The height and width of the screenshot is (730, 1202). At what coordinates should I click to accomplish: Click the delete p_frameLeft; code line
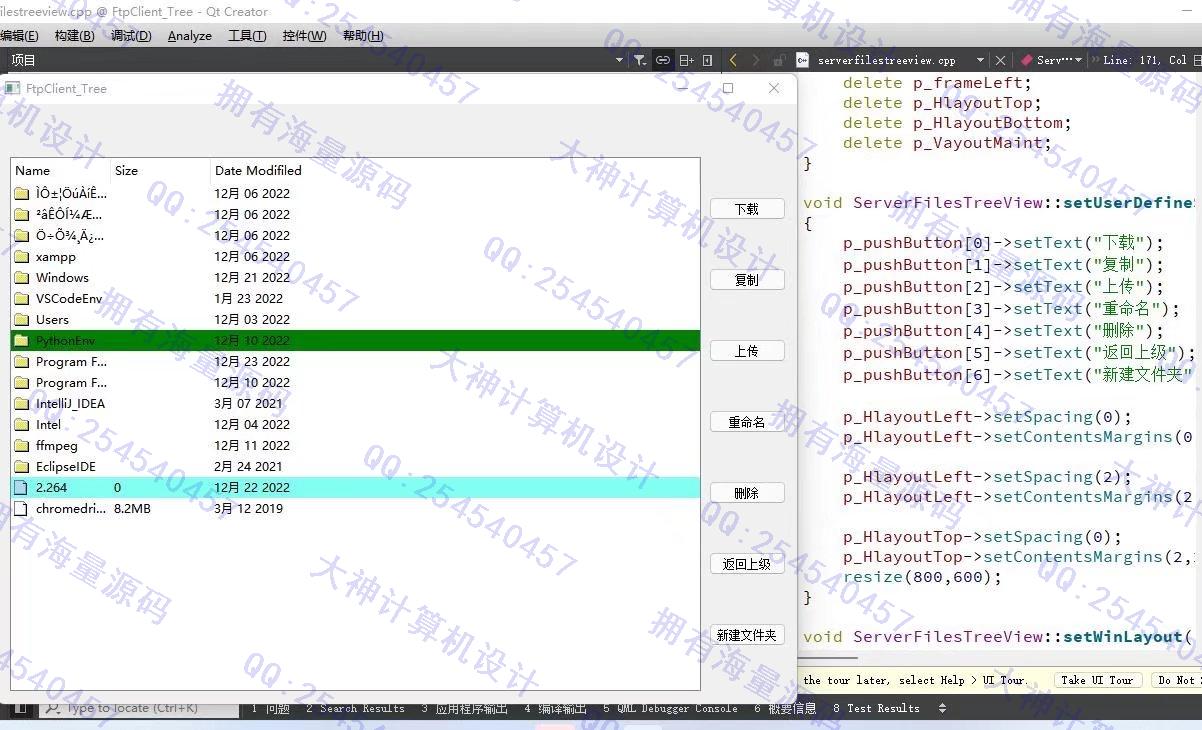pos(937,83)
